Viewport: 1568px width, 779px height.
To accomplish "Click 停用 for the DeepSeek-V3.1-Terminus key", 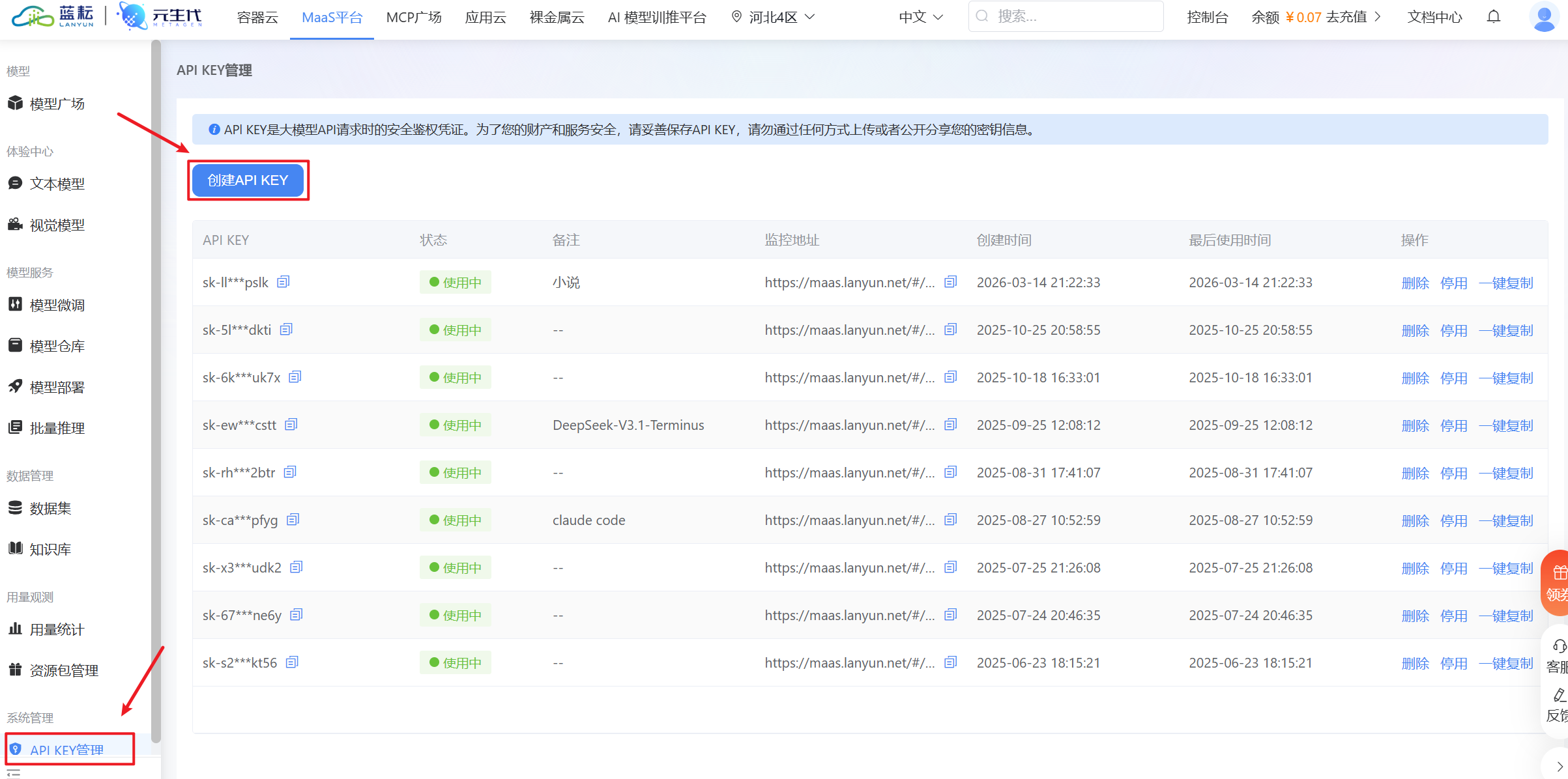I will 1454,425.
